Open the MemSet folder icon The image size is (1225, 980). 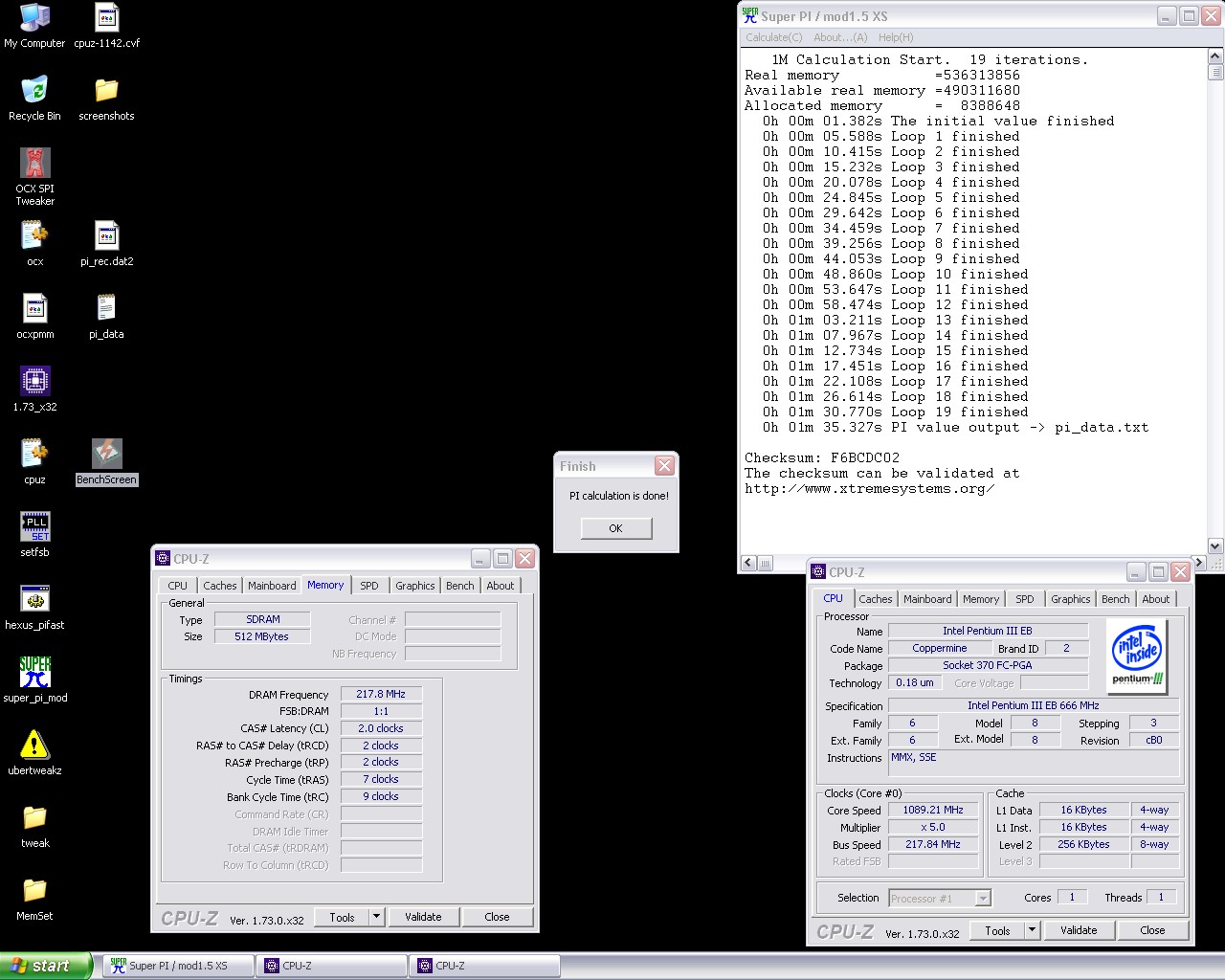pos(34,898)
